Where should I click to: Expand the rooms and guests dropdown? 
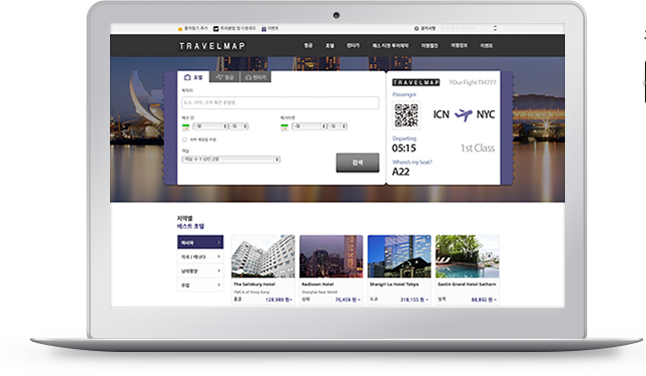231,159
